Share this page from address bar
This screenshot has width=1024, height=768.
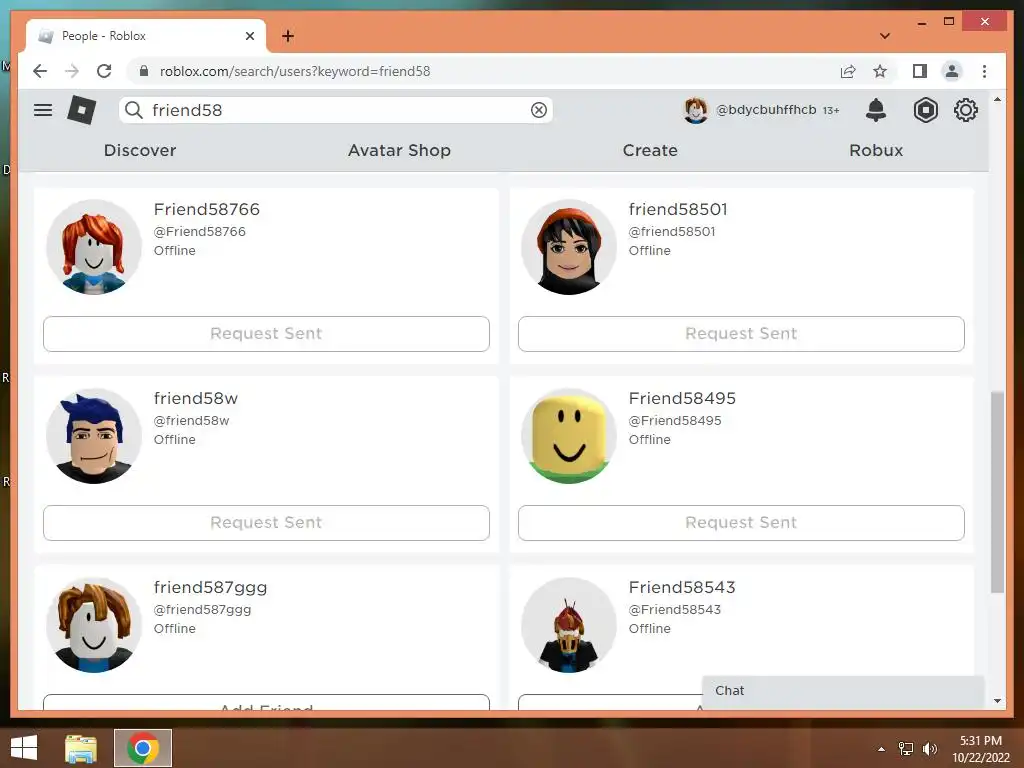point(848,71)
